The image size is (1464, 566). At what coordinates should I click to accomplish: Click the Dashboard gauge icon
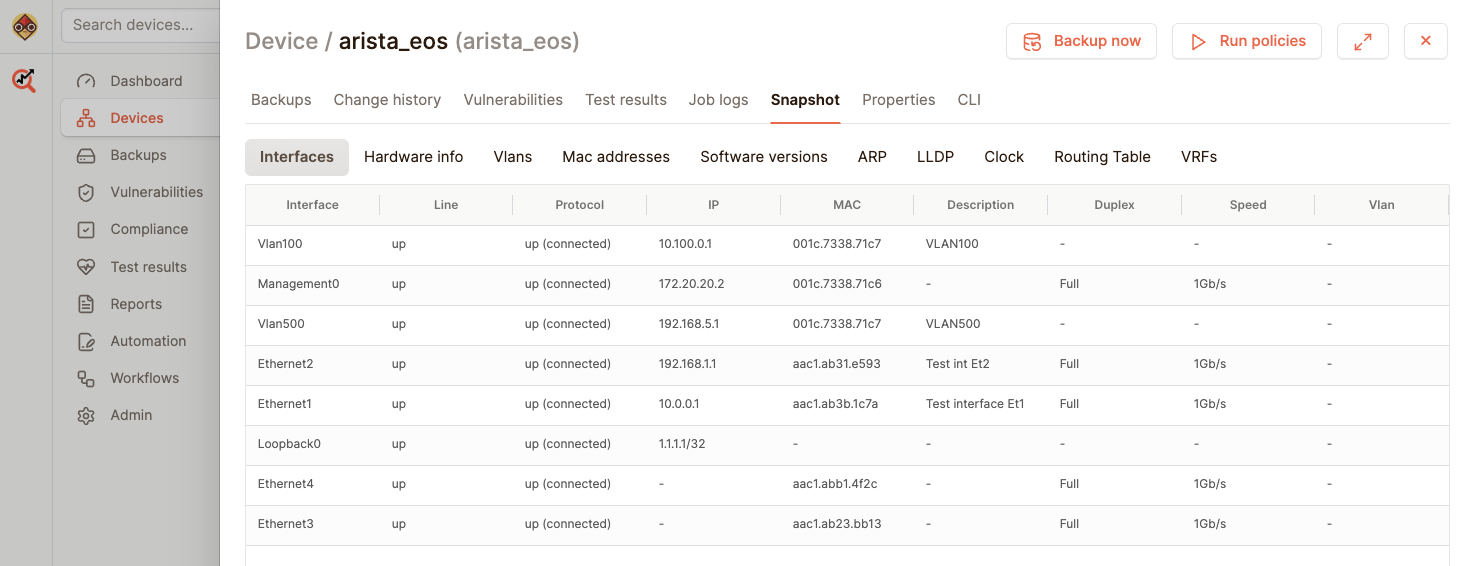point(86,81)
